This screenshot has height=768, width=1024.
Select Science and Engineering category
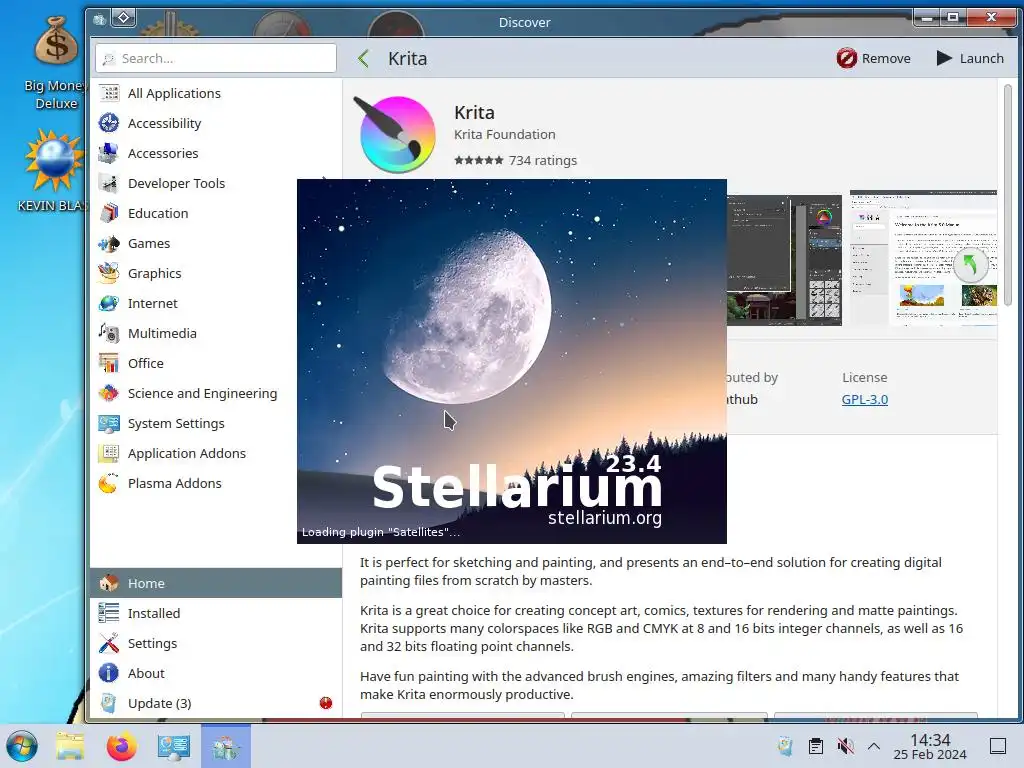[x=216, y=394]
